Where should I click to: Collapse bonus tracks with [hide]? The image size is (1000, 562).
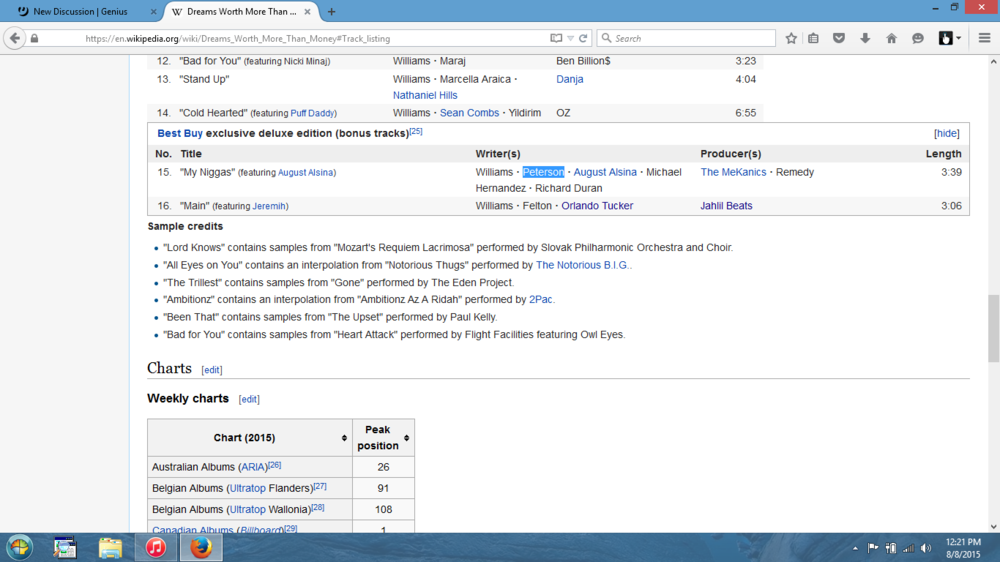pos(946,133)
